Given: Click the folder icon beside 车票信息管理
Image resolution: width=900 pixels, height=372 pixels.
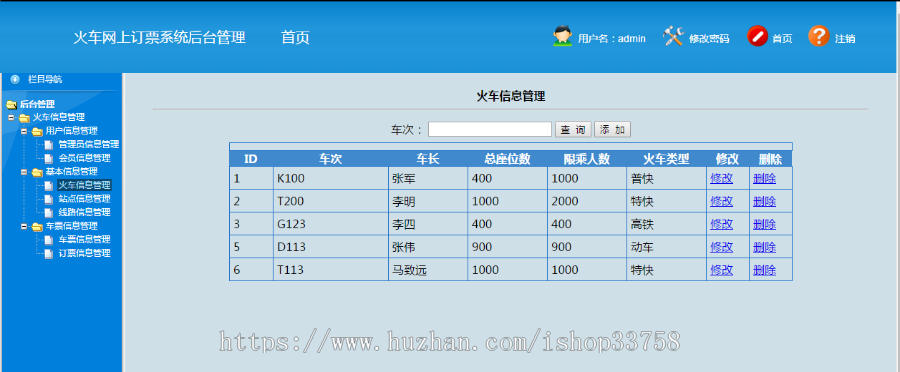Looking at the screenshot, I should click(x=37, y=227).
